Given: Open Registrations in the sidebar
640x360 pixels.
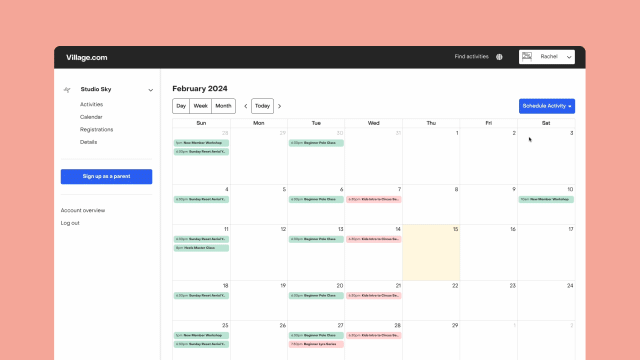Looking at the screenshot, I should [x=96, y=130].
